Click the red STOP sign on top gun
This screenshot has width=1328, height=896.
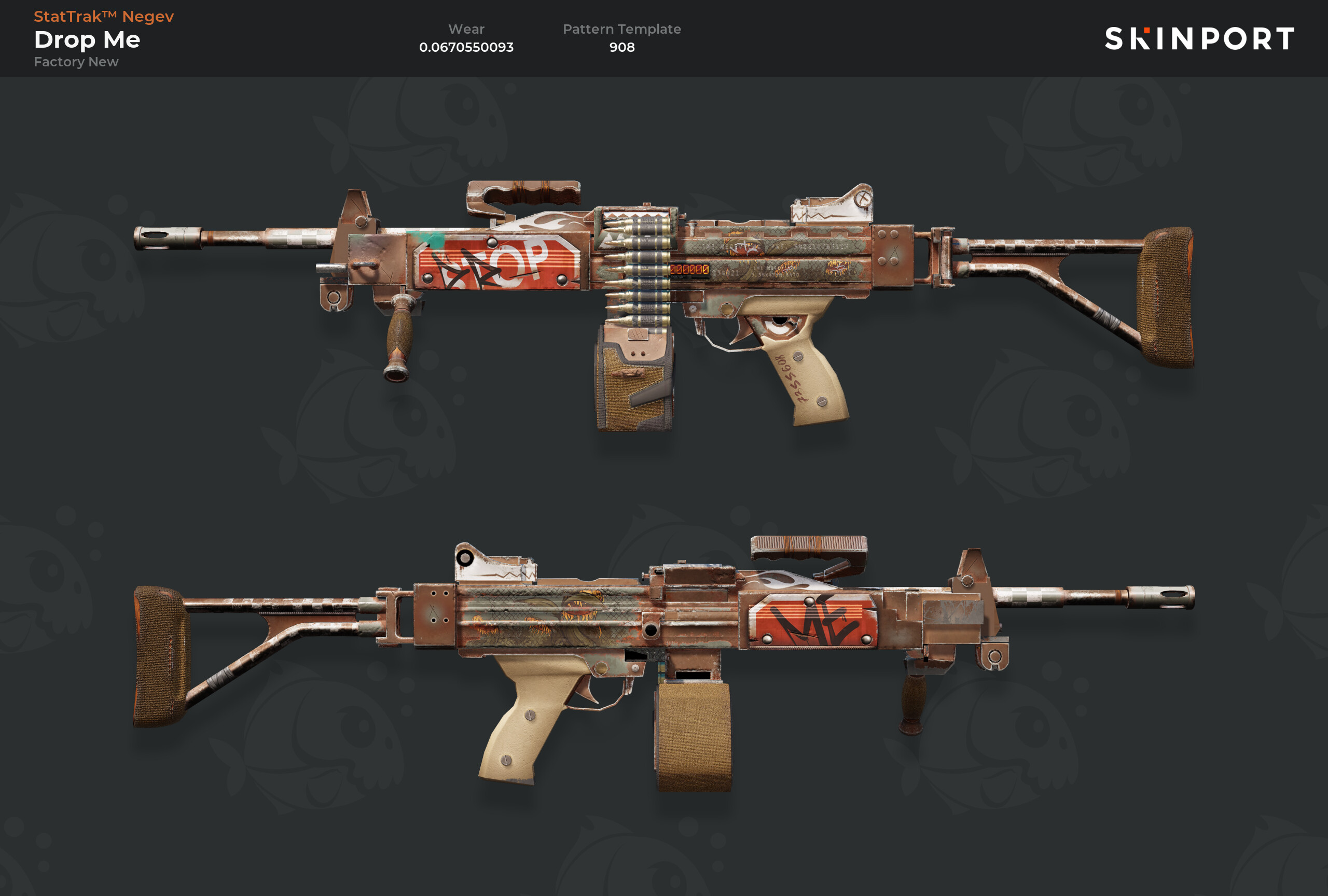pos(497,261)
